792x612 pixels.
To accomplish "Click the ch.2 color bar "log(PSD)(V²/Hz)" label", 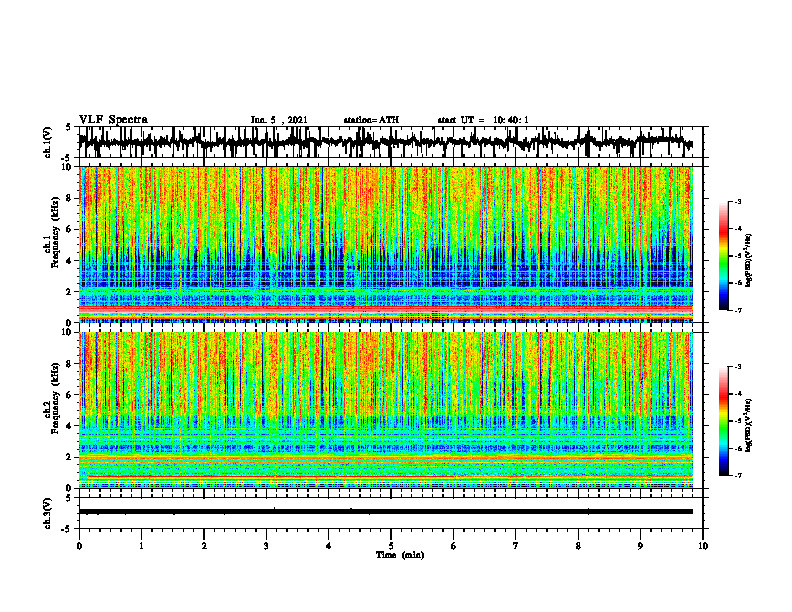I will point(749,425).
